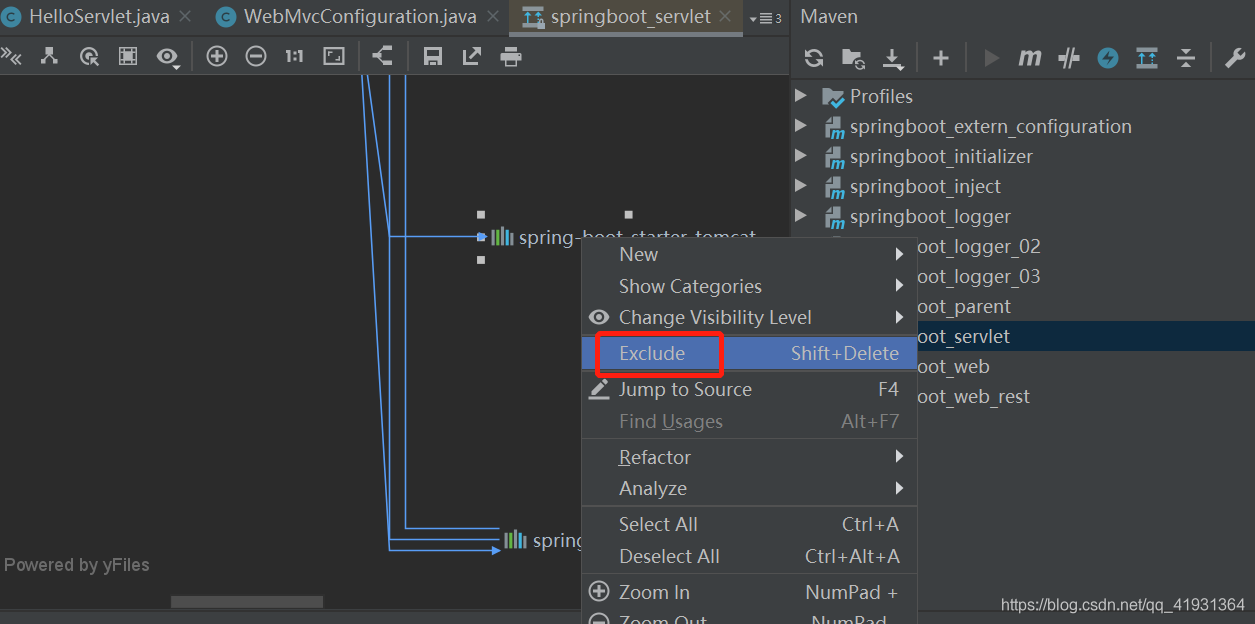Hide the diagram toolbar with the collapse chevrons
The image size is (1255, 624).
point(11,57)
